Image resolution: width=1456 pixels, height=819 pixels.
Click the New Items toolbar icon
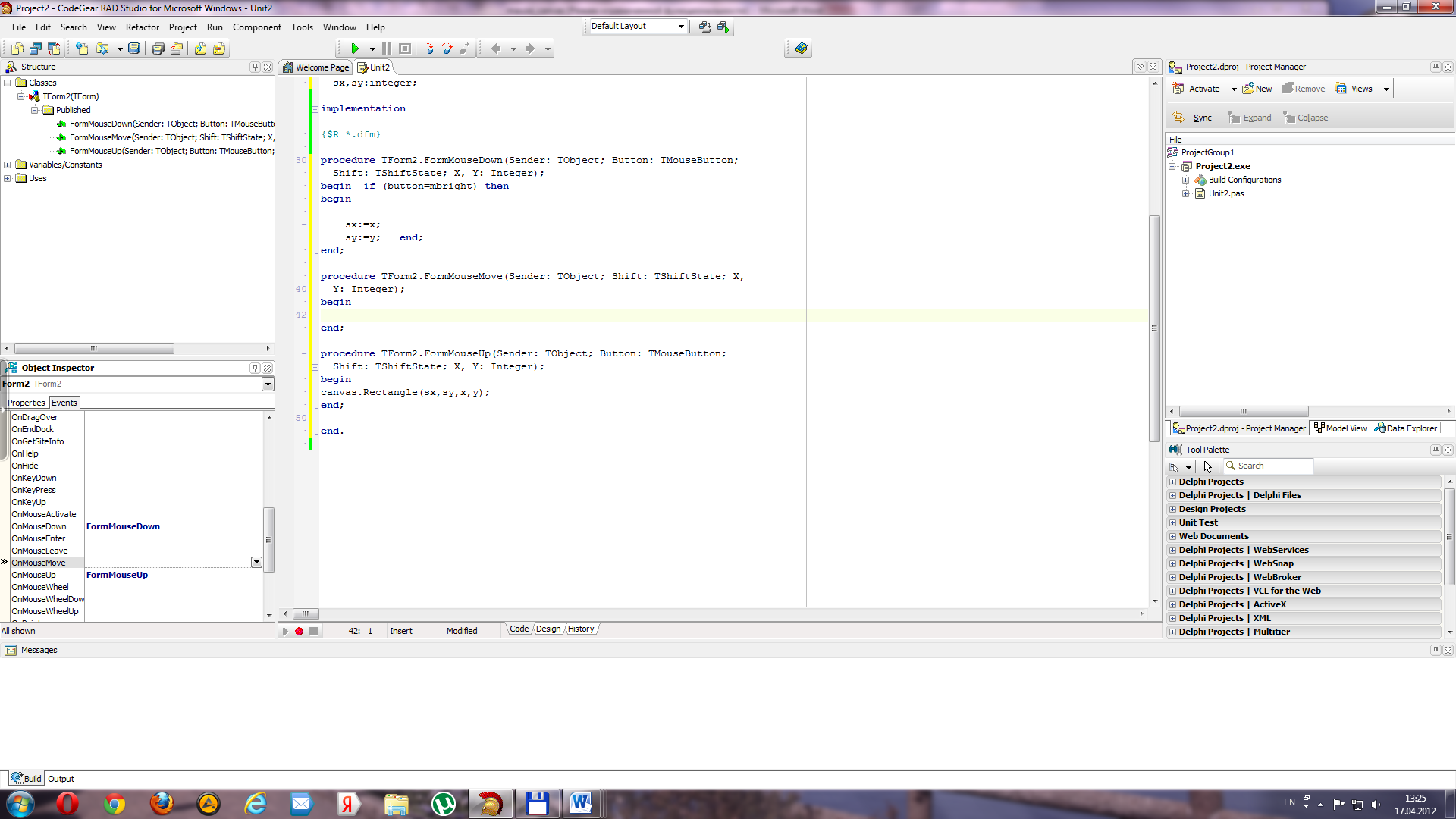coord(82,49)
